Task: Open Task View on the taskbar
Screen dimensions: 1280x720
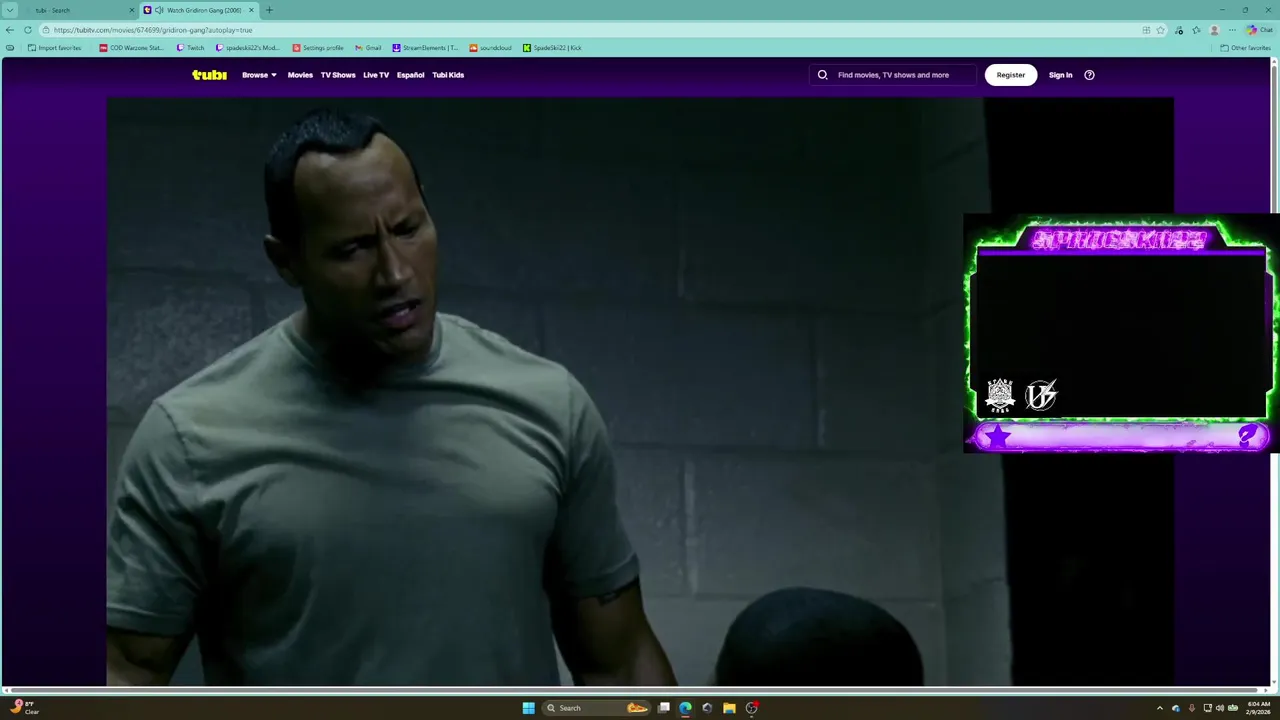Action: tap(663, 708)
